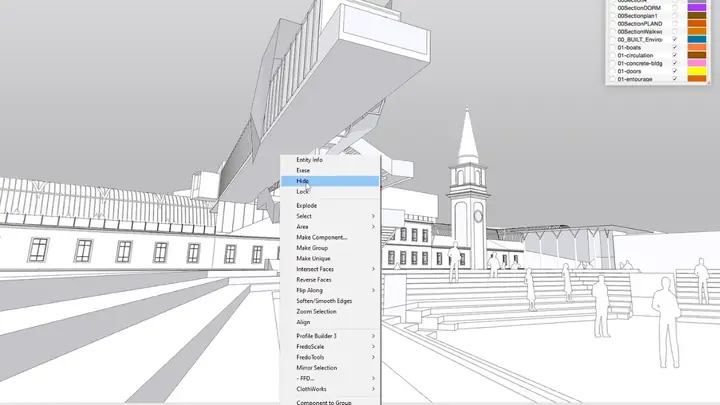Viewport: 720px width, 405px height.
Task: Choose Make Component... from the menu
Action: click(x=330, y=237)
